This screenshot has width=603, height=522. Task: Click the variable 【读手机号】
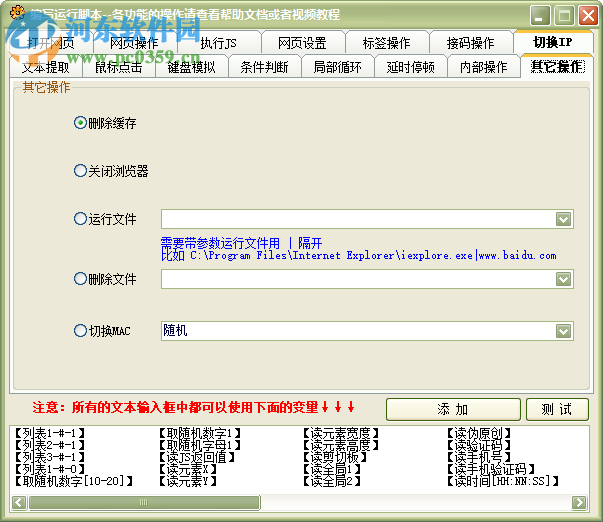tap(479, 457)
